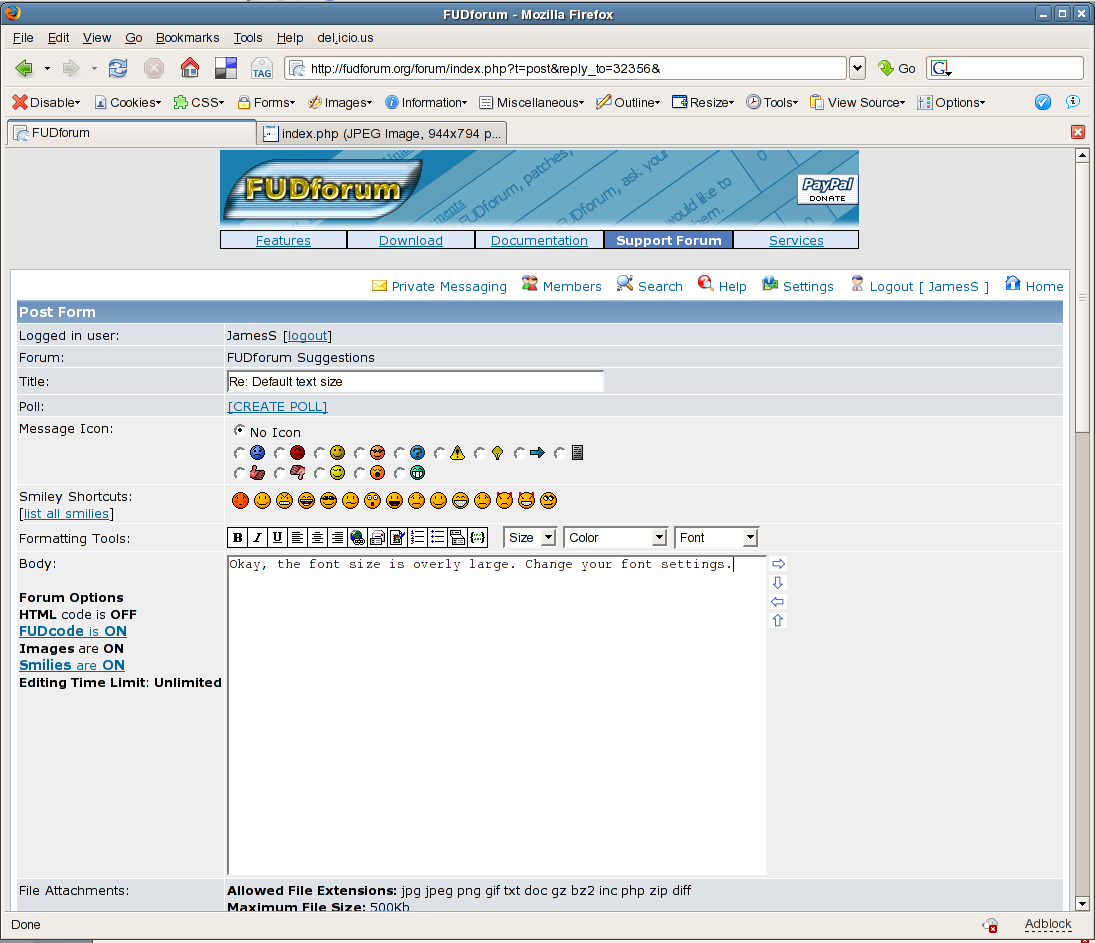Apply Underline with the U formatting icon
The height and width of the screenshot is (943, 1095).
click(x=277, y=537)
